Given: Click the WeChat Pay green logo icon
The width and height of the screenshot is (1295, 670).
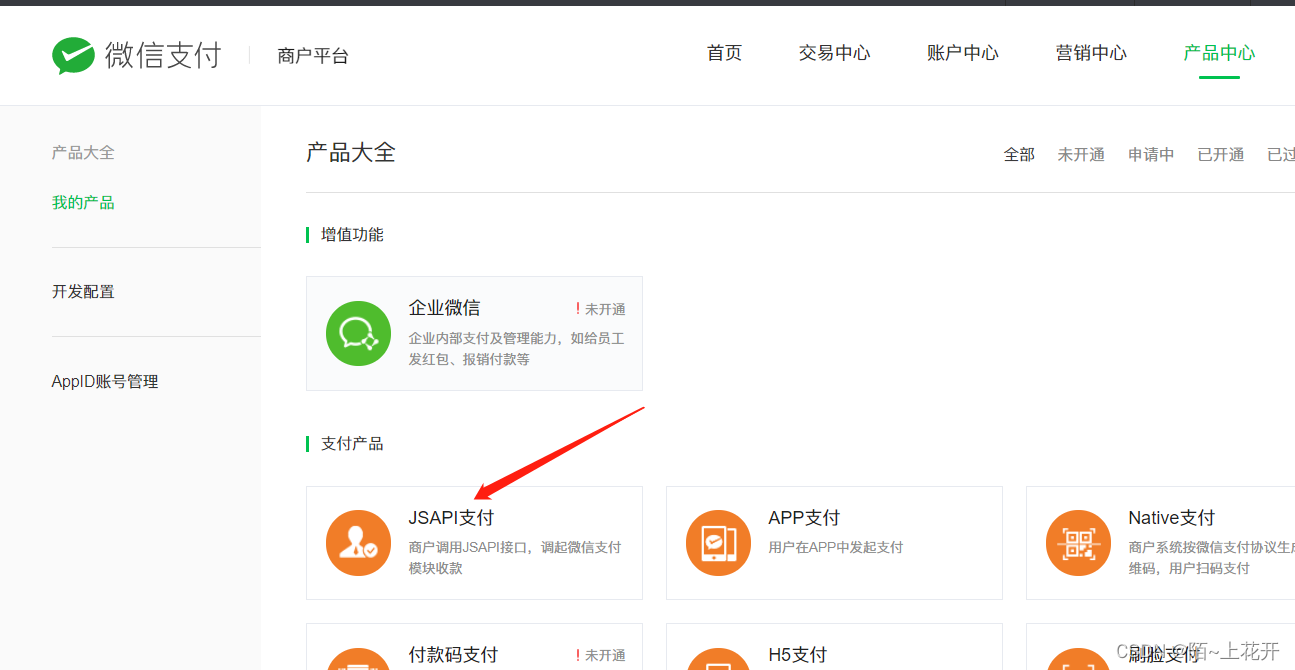Looking at the screenshot, I should click(73, 56).
